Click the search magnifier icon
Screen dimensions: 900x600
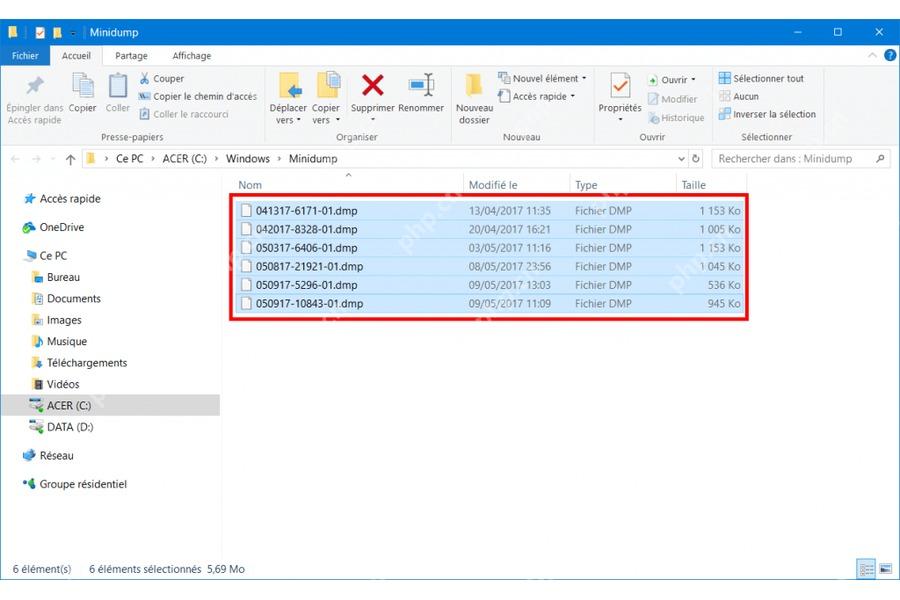pyautogui.click(x=880, y=158)
